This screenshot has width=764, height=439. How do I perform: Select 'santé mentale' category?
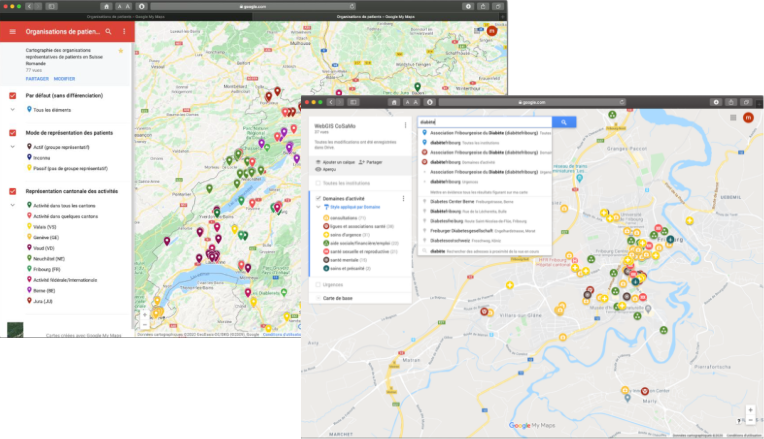[345, 260]
